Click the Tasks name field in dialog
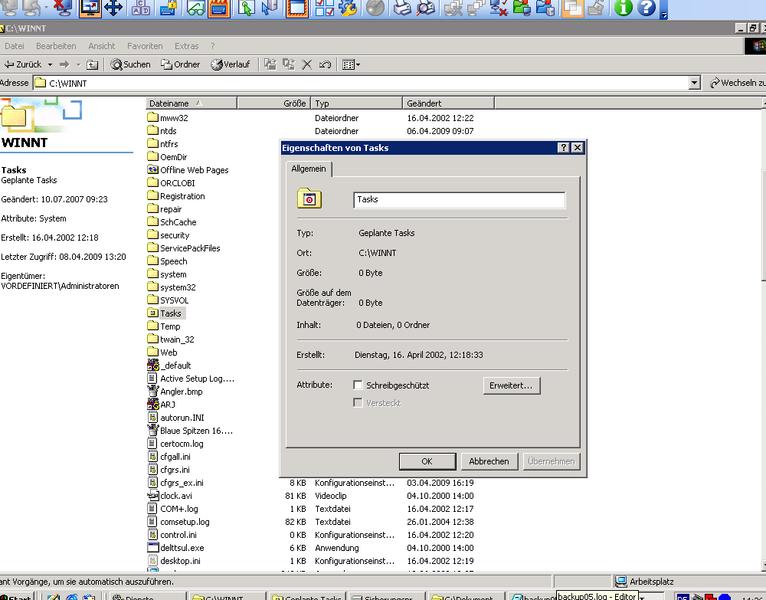 [x=459, y=200]
